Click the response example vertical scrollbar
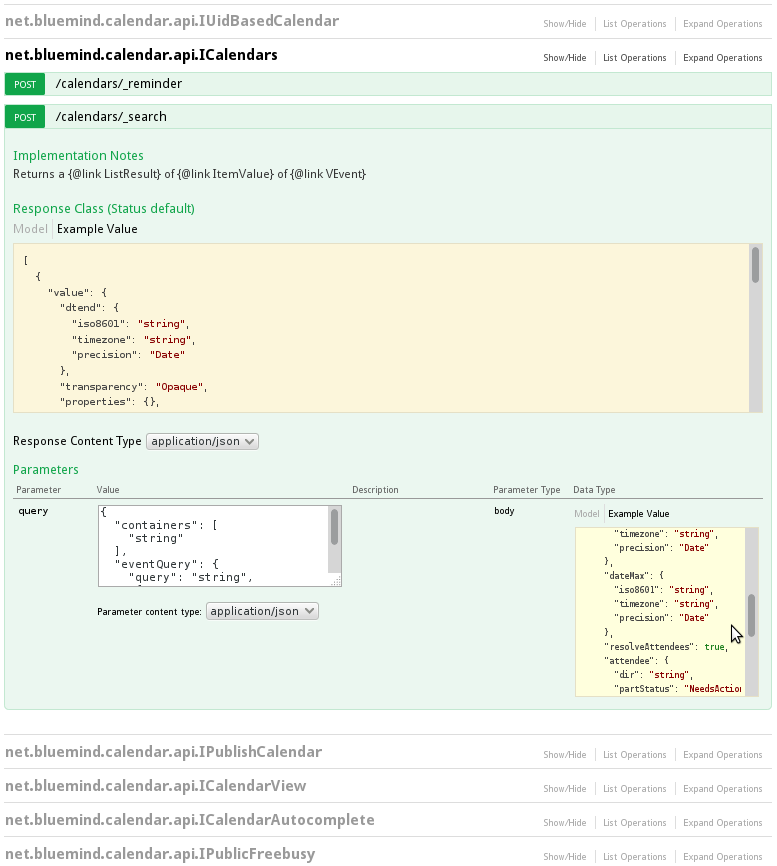The height and width of the screenshot is (866, 777). (755, 265)
